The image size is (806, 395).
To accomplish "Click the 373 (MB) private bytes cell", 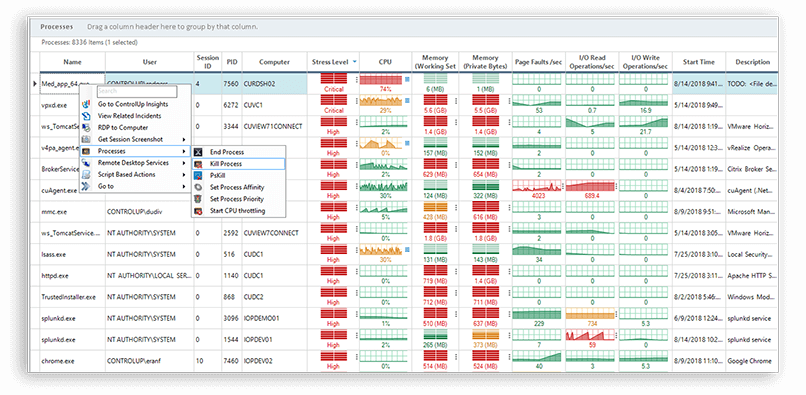I will coord(485,339).
